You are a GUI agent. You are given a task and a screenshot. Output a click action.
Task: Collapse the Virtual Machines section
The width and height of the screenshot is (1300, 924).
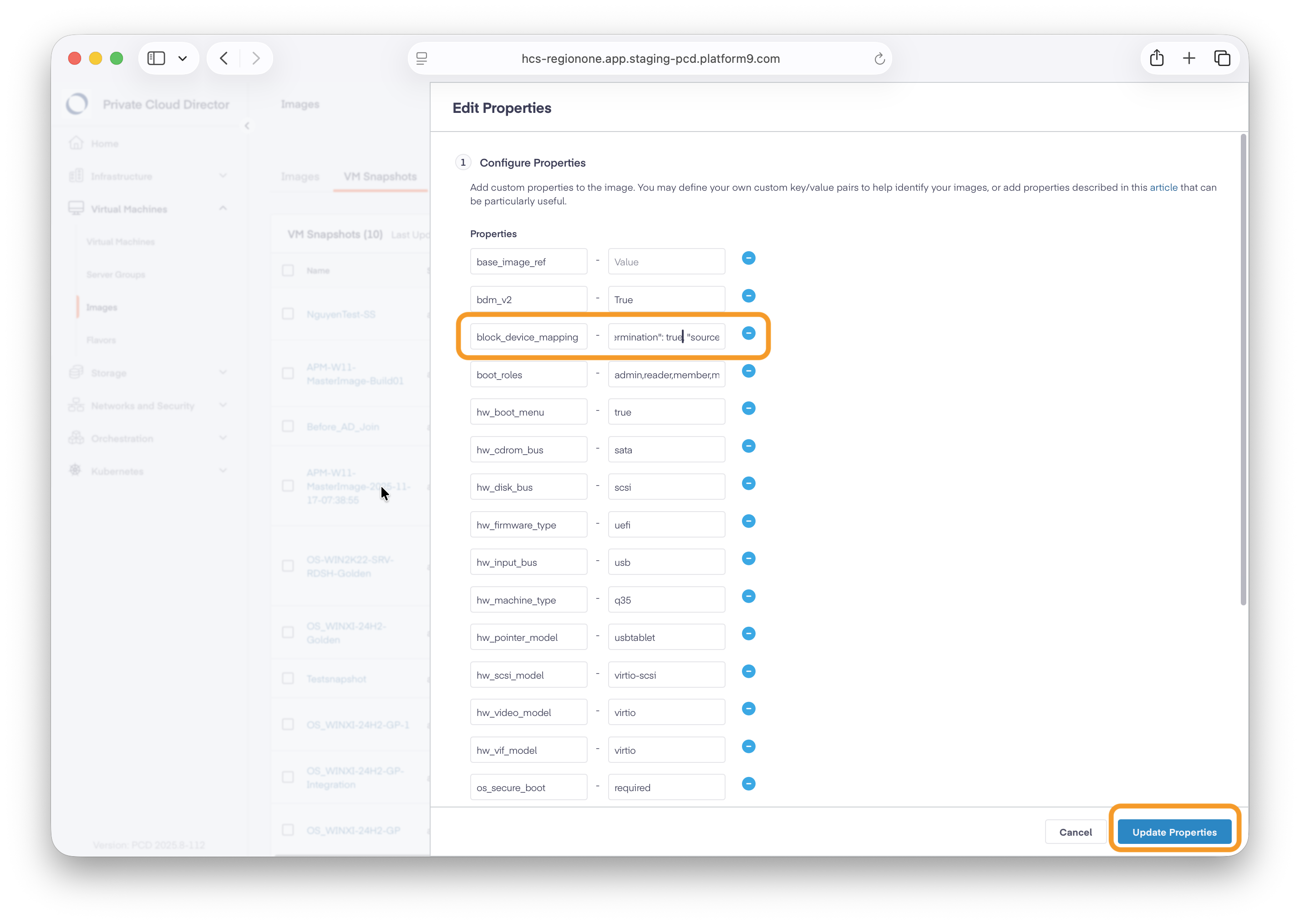pos(223,209)
